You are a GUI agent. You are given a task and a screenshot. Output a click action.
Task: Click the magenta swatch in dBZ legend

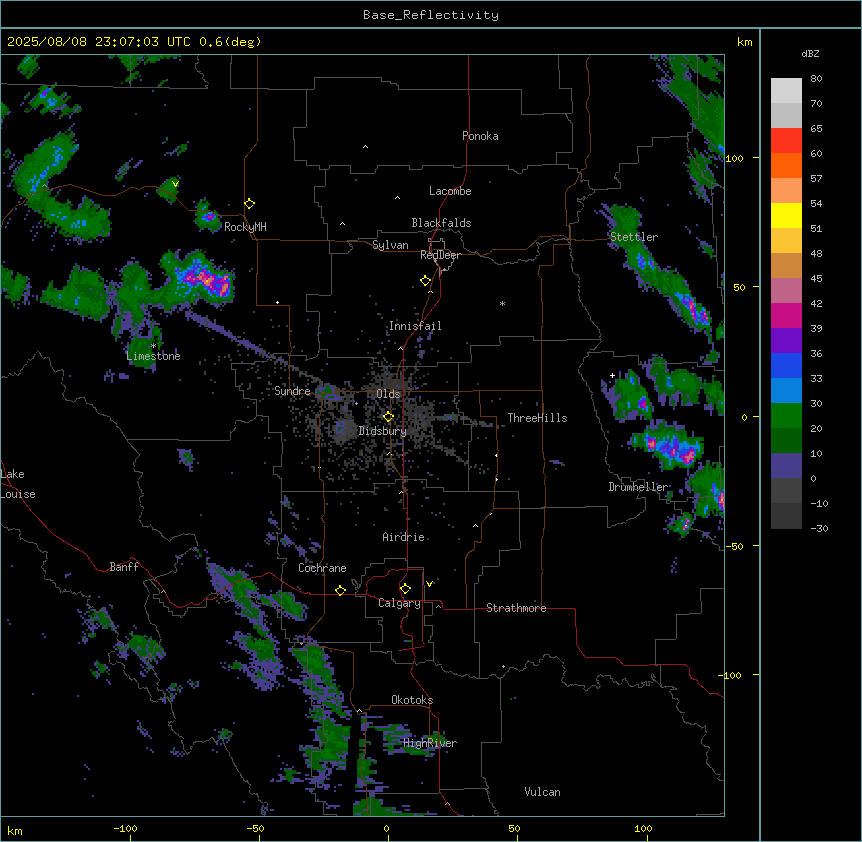(786, 315)
